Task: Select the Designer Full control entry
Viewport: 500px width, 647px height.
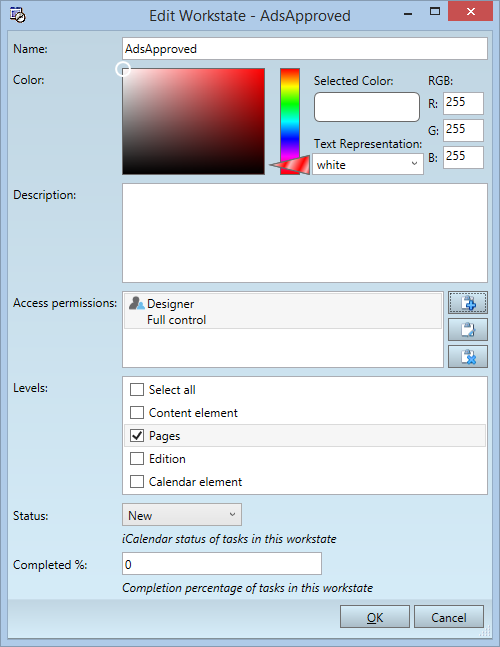Action: pos(283,312)
